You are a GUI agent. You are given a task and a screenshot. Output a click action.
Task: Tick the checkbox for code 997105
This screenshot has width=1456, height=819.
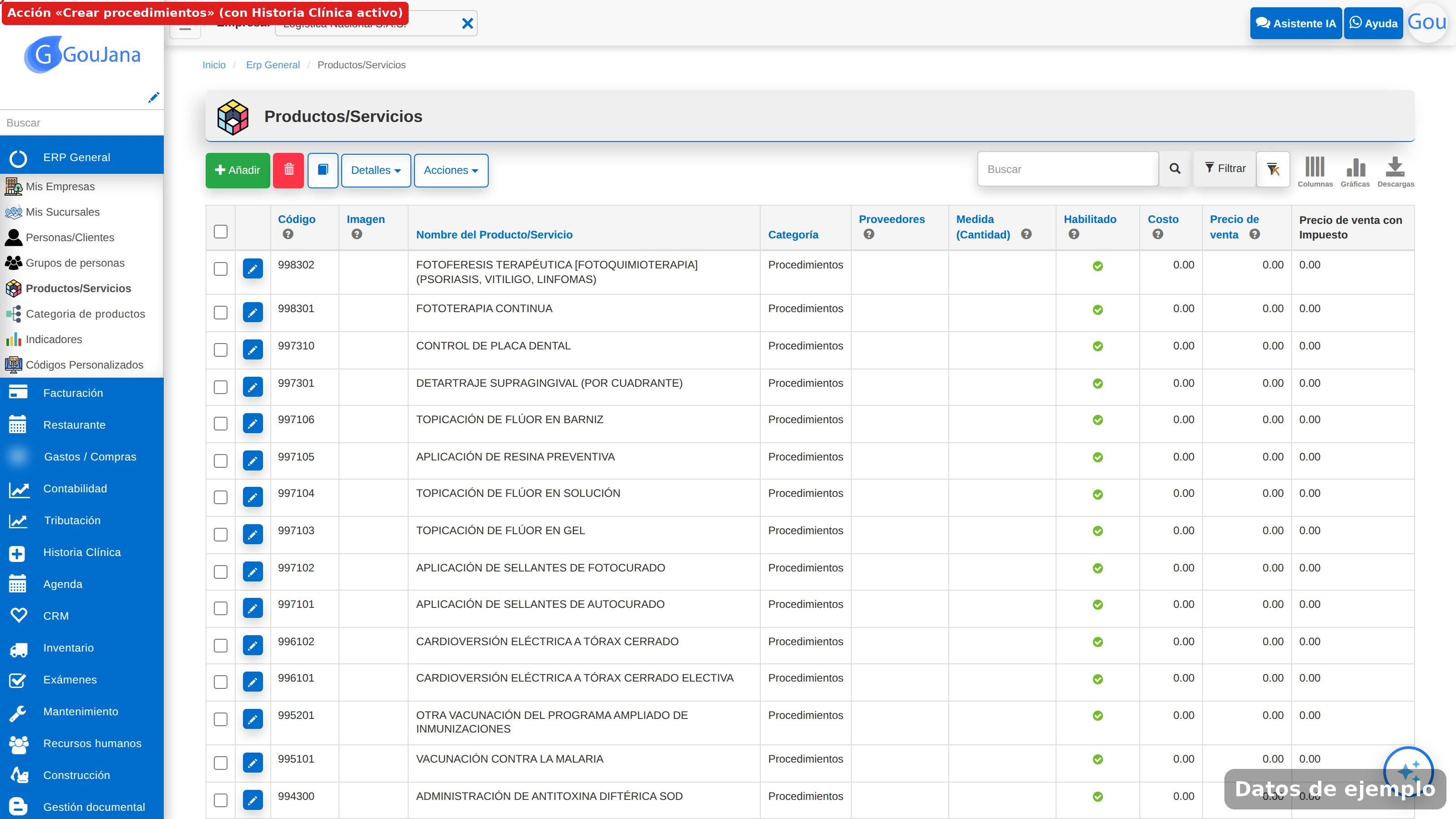click(x=220, y=461)
